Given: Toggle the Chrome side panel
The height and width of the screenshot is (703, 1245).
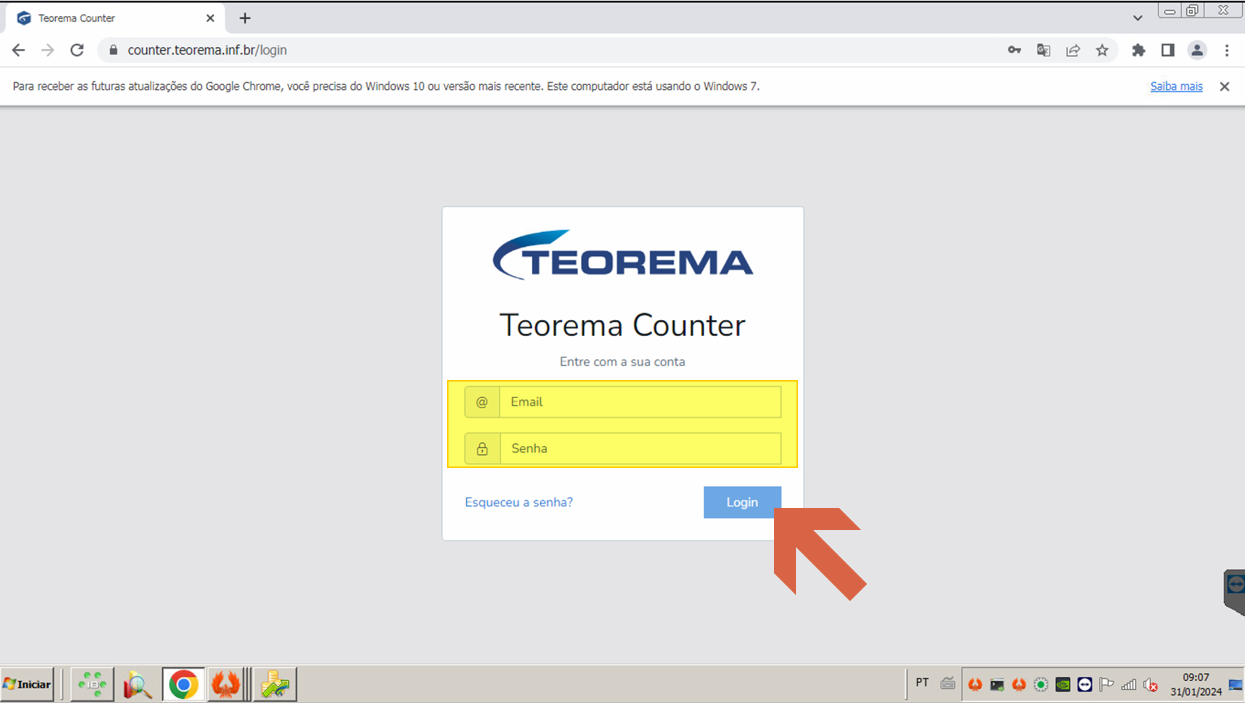Looking at the screenshot, I should coord(1167,50).
